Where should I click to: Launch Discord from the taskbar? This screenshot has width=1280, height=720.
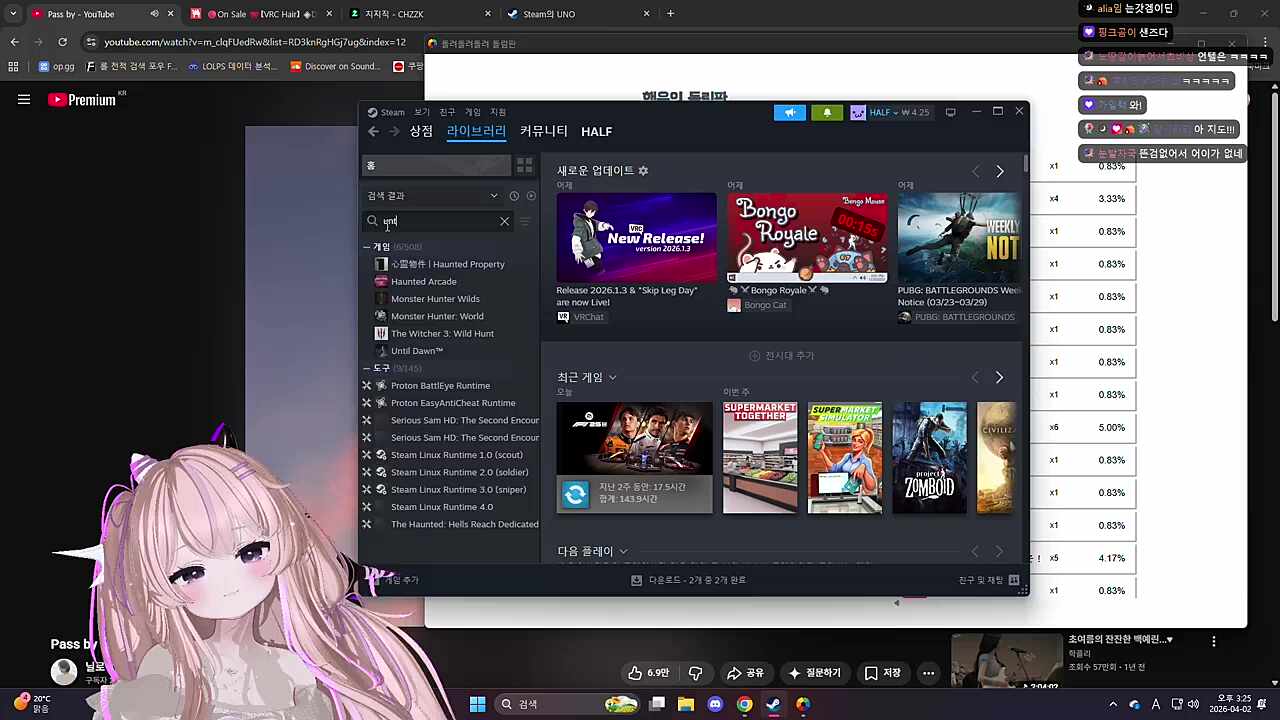(x=714, y=704)
